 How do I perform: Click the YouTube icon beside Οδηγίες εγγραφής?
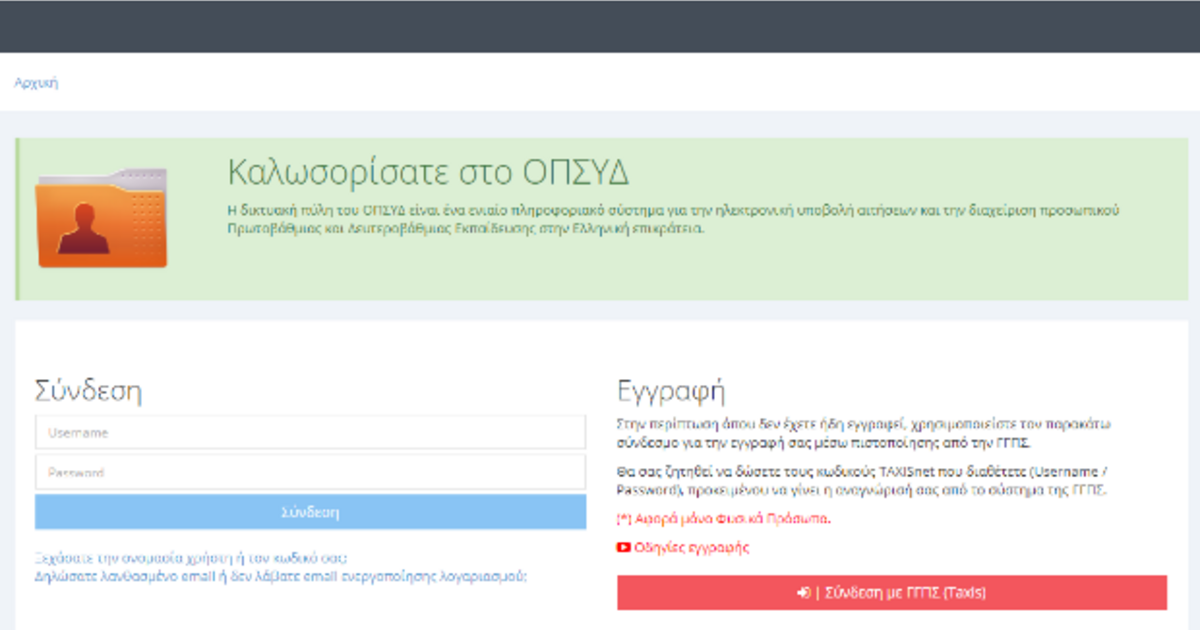tap(624, 548)
